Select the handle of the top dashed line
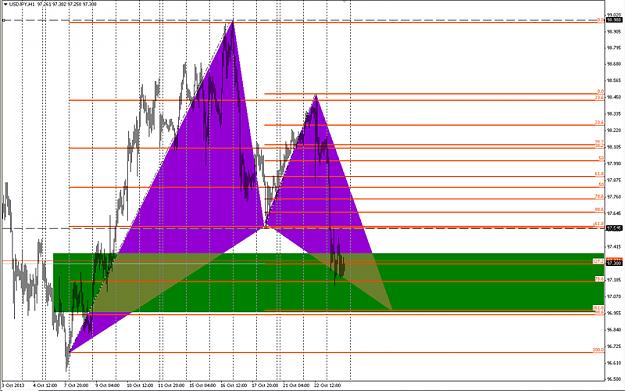625x391 pixels. click(4, 20)
